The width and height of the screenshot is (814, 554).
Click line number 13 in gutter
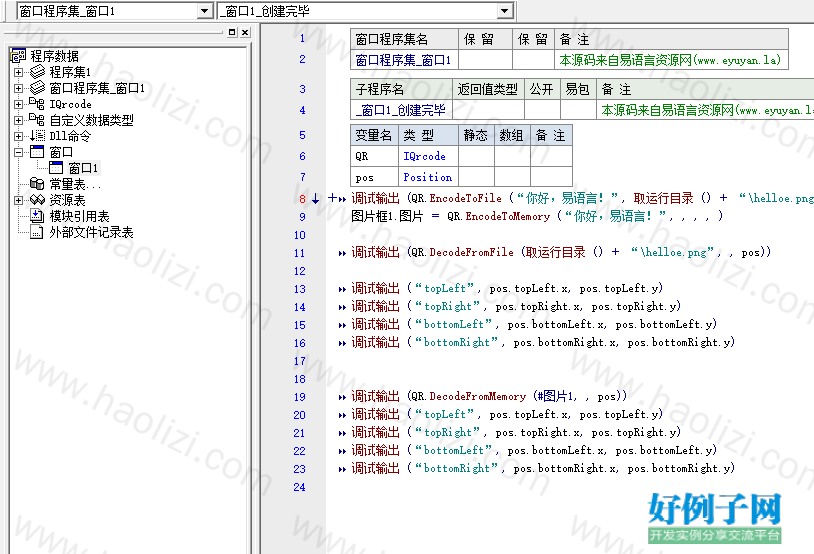point(300,289)
